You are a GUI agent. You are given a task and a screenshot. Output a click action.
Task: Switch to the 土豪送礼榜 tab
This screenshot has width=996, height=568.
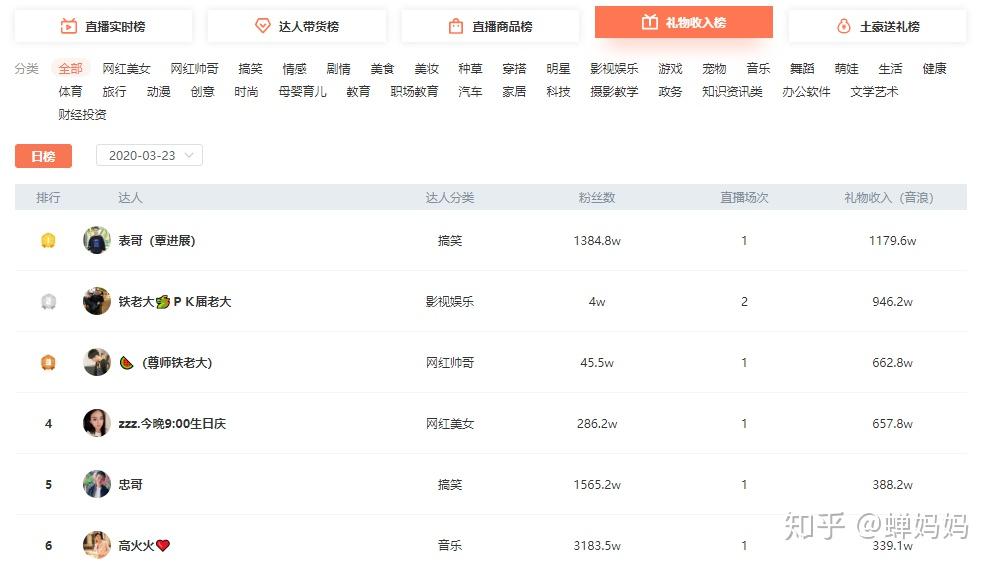coord(877,26)
